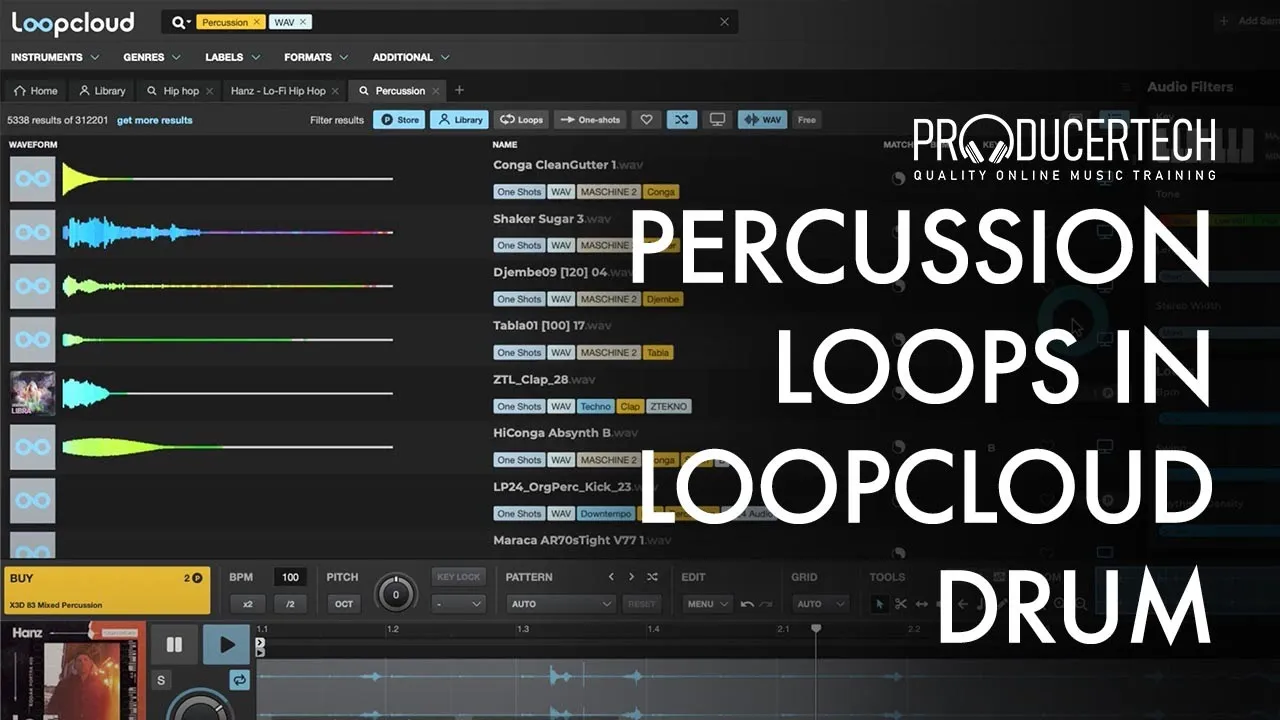This screenshot has height=720, width=1280.
Task: Remove the Percussion search tag
Action: (x=256, y=22)
